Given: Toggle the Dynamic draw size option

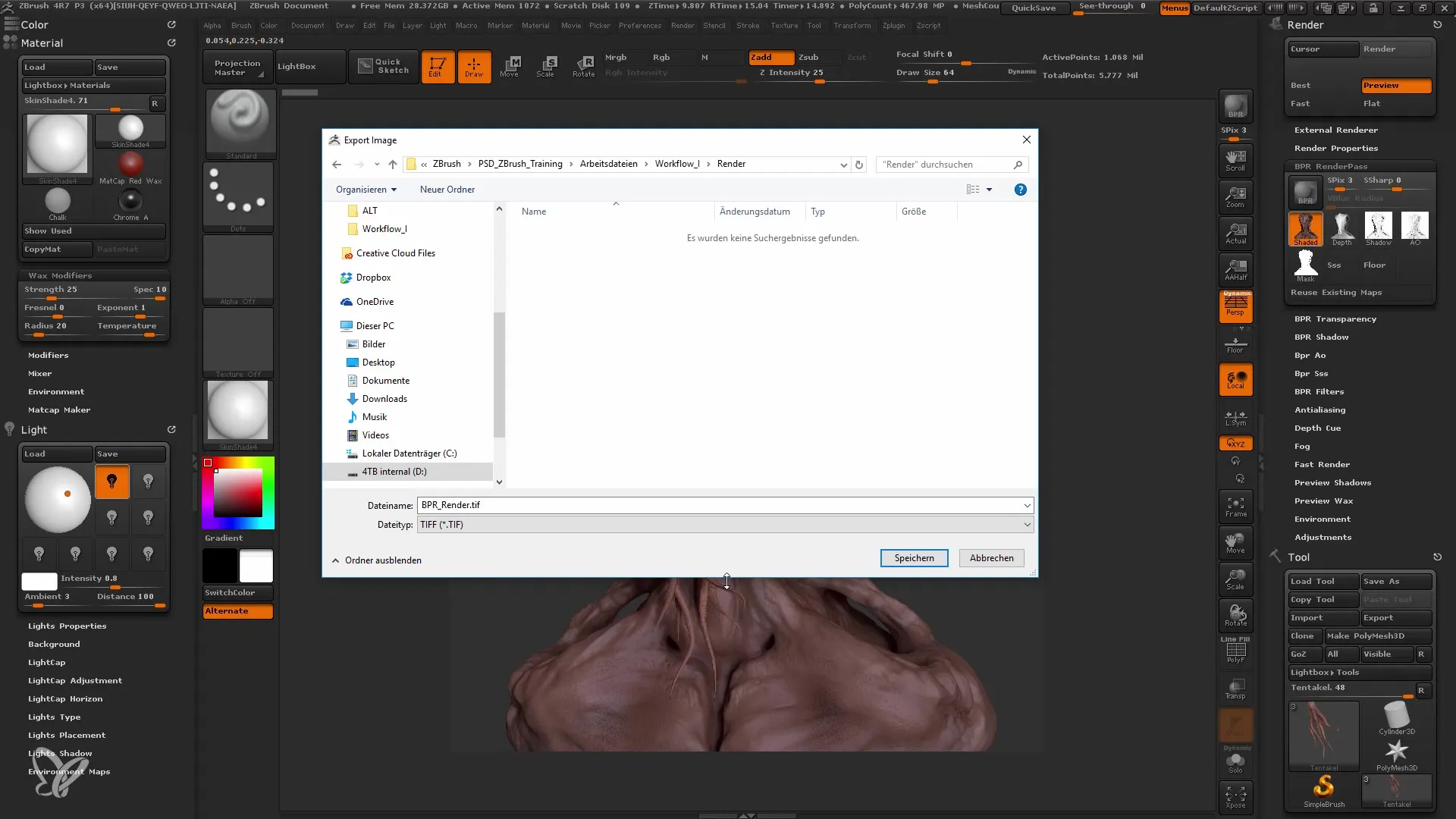Looking at the screenshot, I should [x=1020, y=72].
